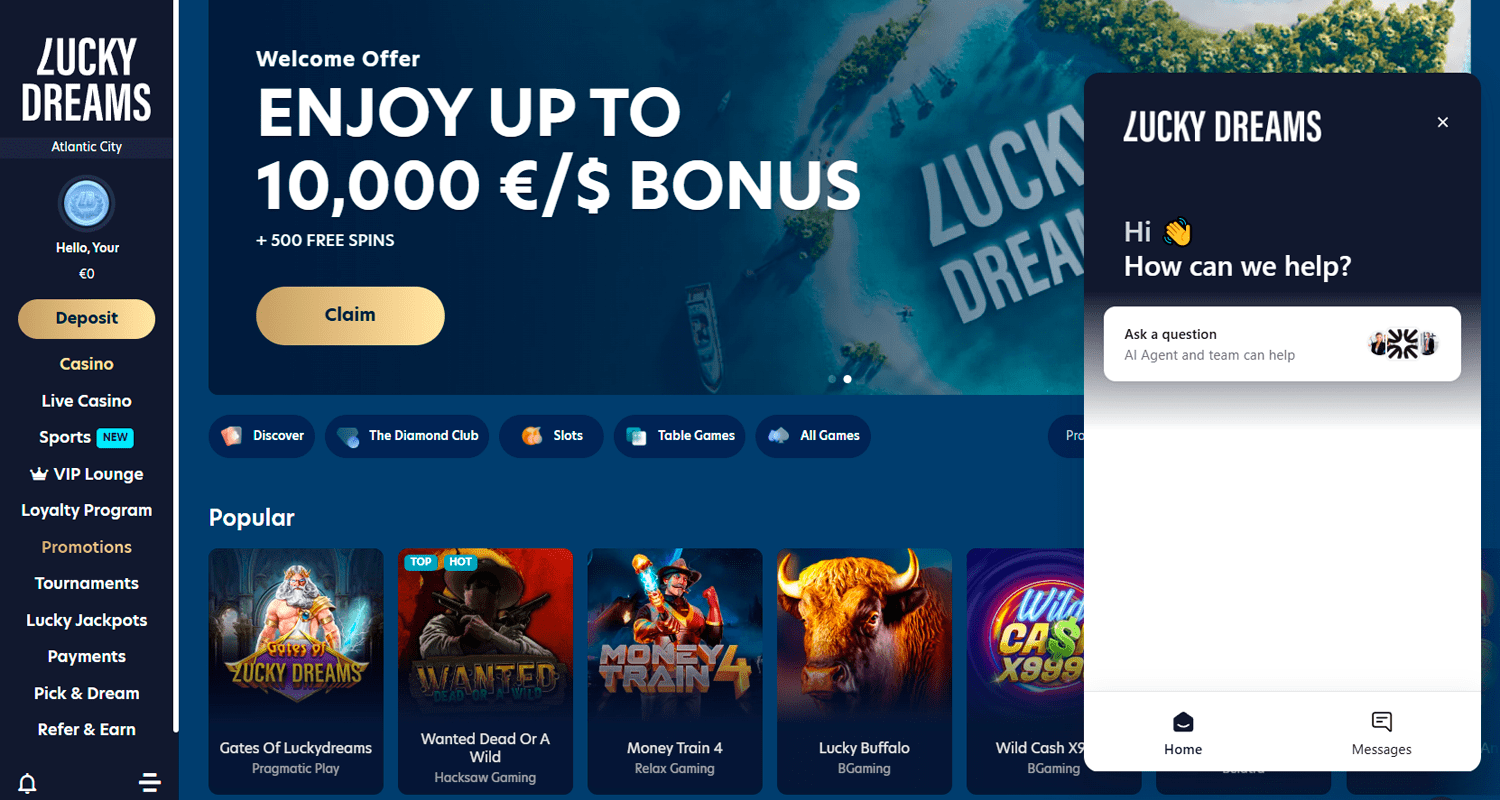Click the gold Deposit button

(x=86, y=318)
